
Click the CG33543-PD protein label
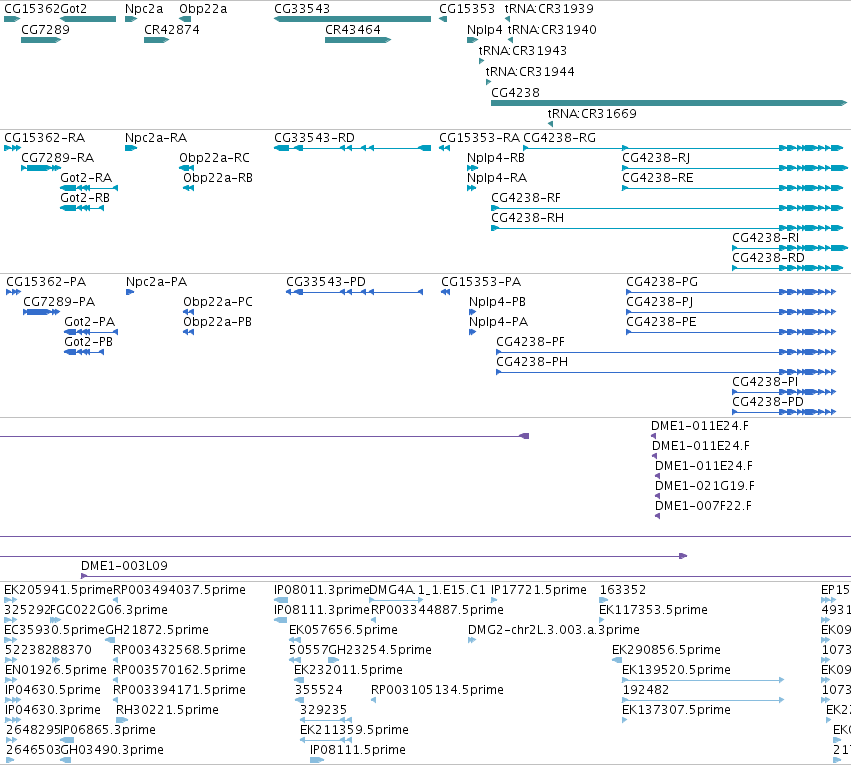pos(326,282)
